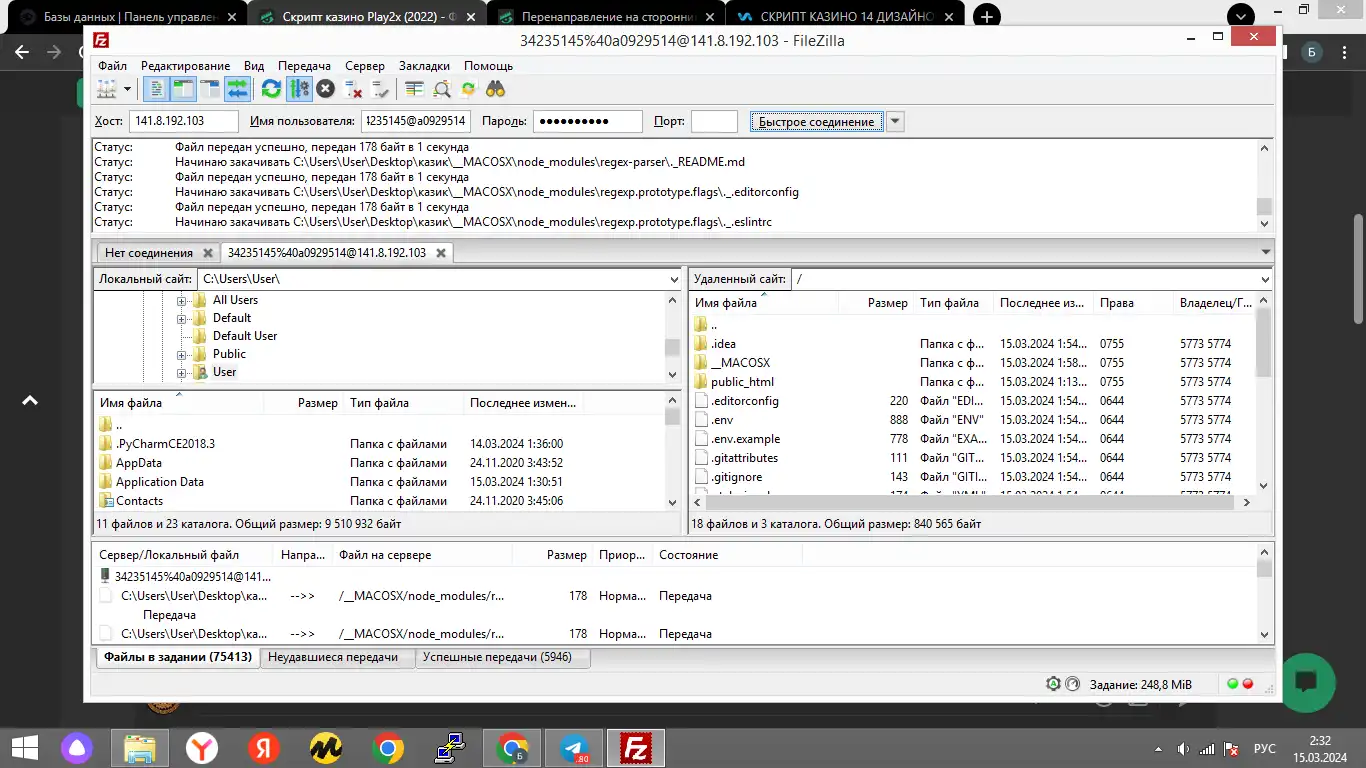This screenshot has width=1366, height=768.
Task: Click the Порт input field
Action: (x=714, y=121)
